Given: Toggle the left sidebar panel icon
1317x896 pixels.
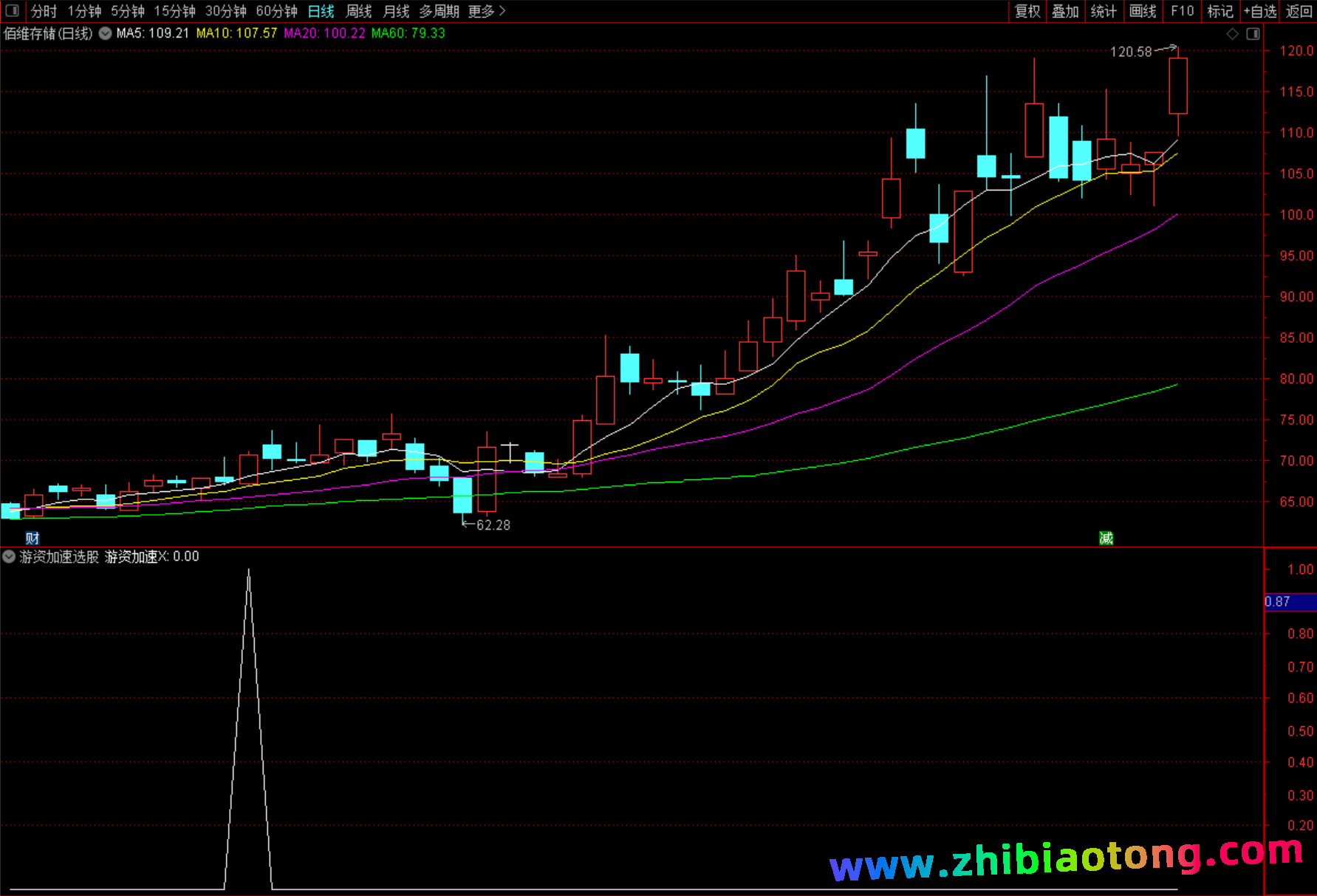Looking at the screenshot, I should [x=12, y=11].
